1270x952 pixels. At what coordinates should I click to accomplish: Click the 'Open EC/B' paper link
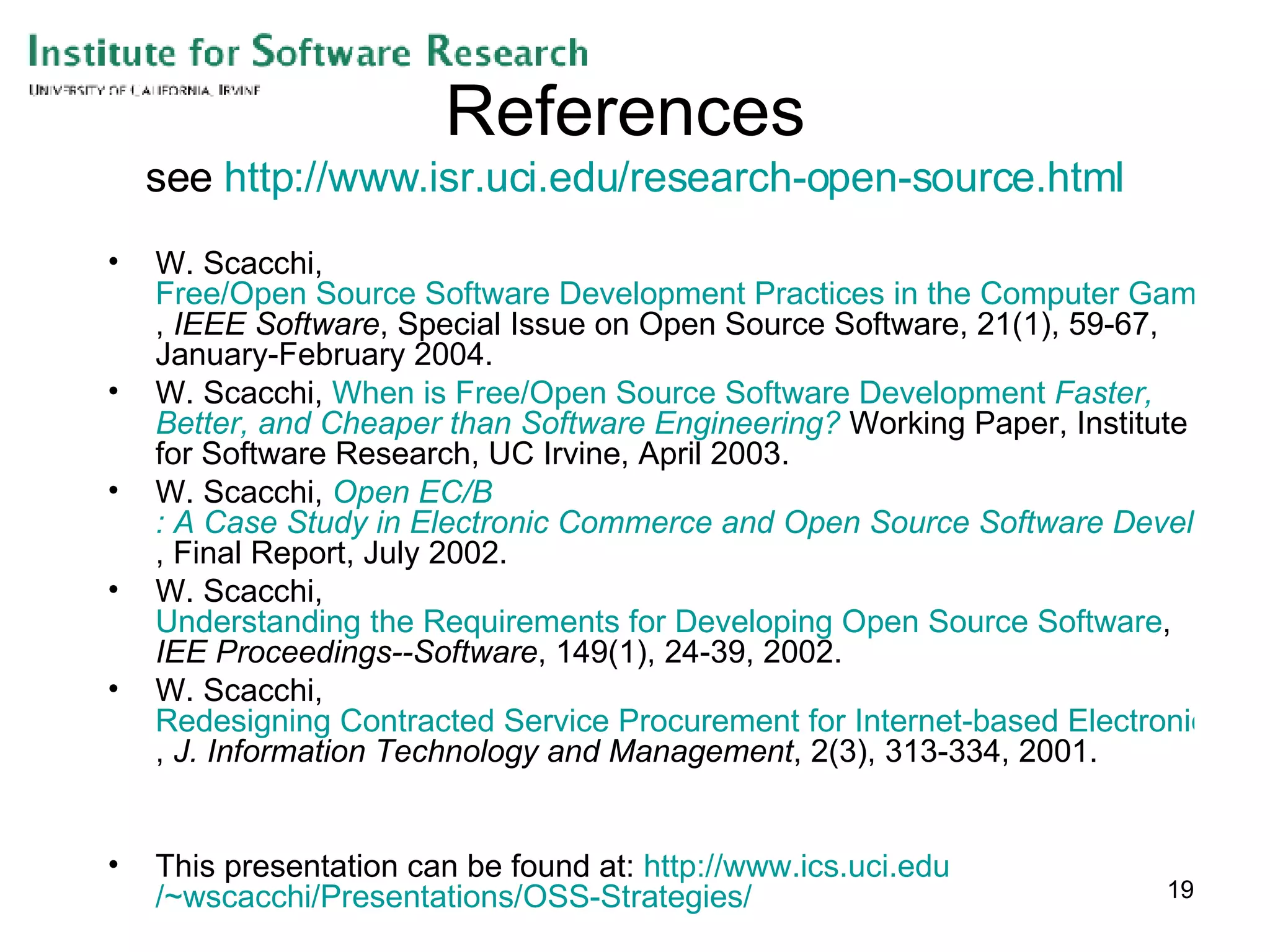pos(413,492)
